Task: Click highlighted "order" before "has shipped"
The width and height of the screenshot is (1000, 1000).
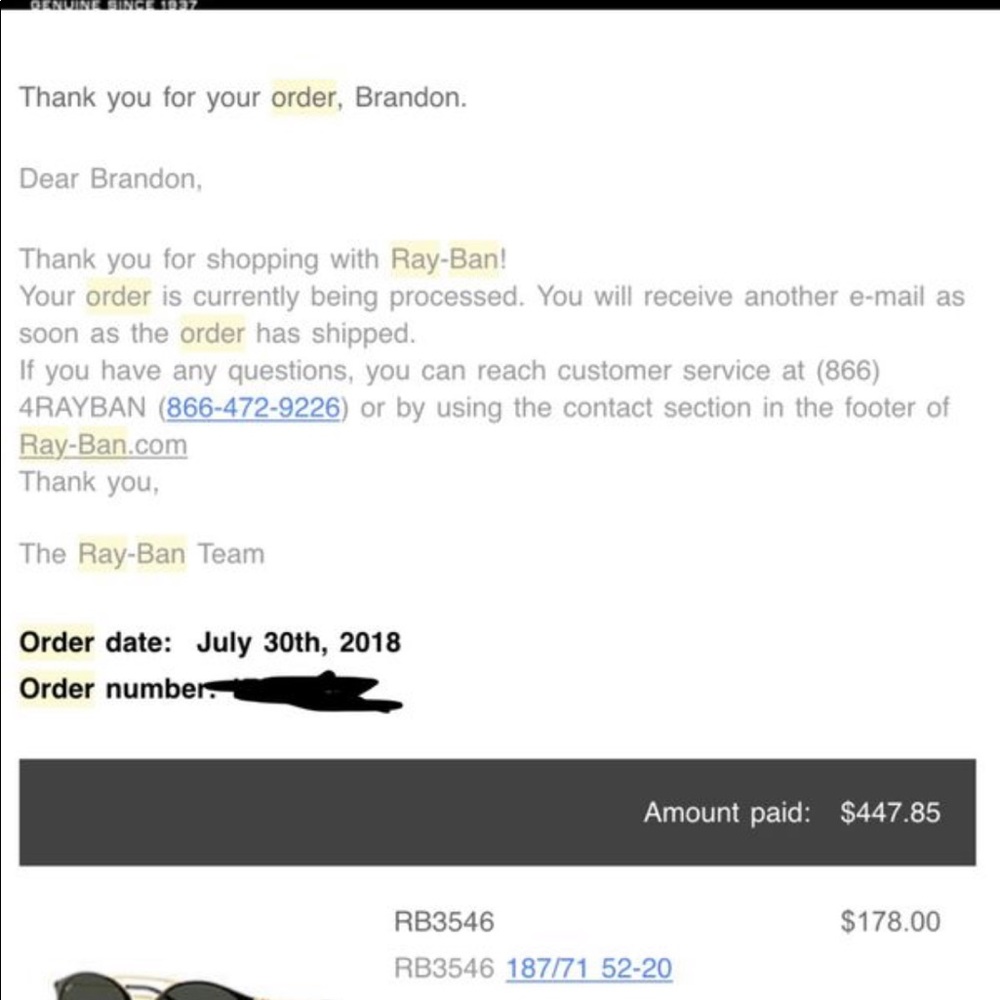Action: click(x=212, y=333)
